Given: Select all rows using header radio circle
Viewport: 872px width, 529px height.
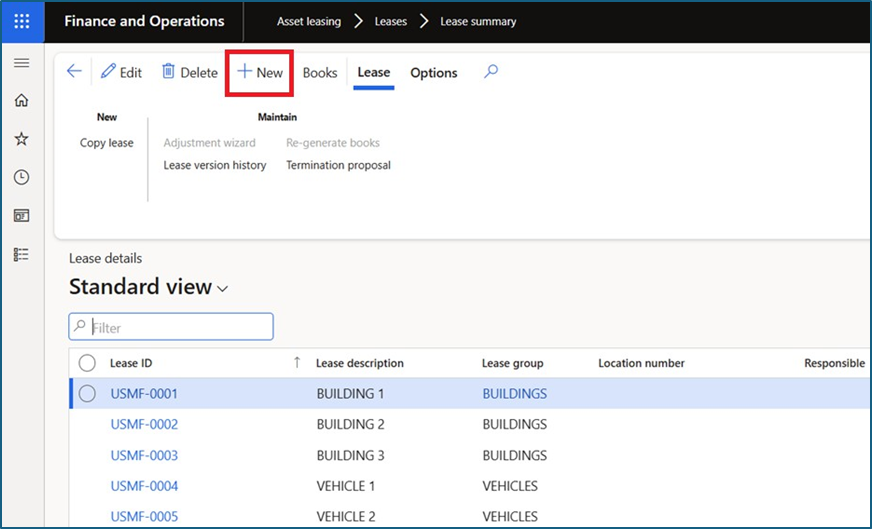Looking at the screenshot, I should [x=87, y=363].
